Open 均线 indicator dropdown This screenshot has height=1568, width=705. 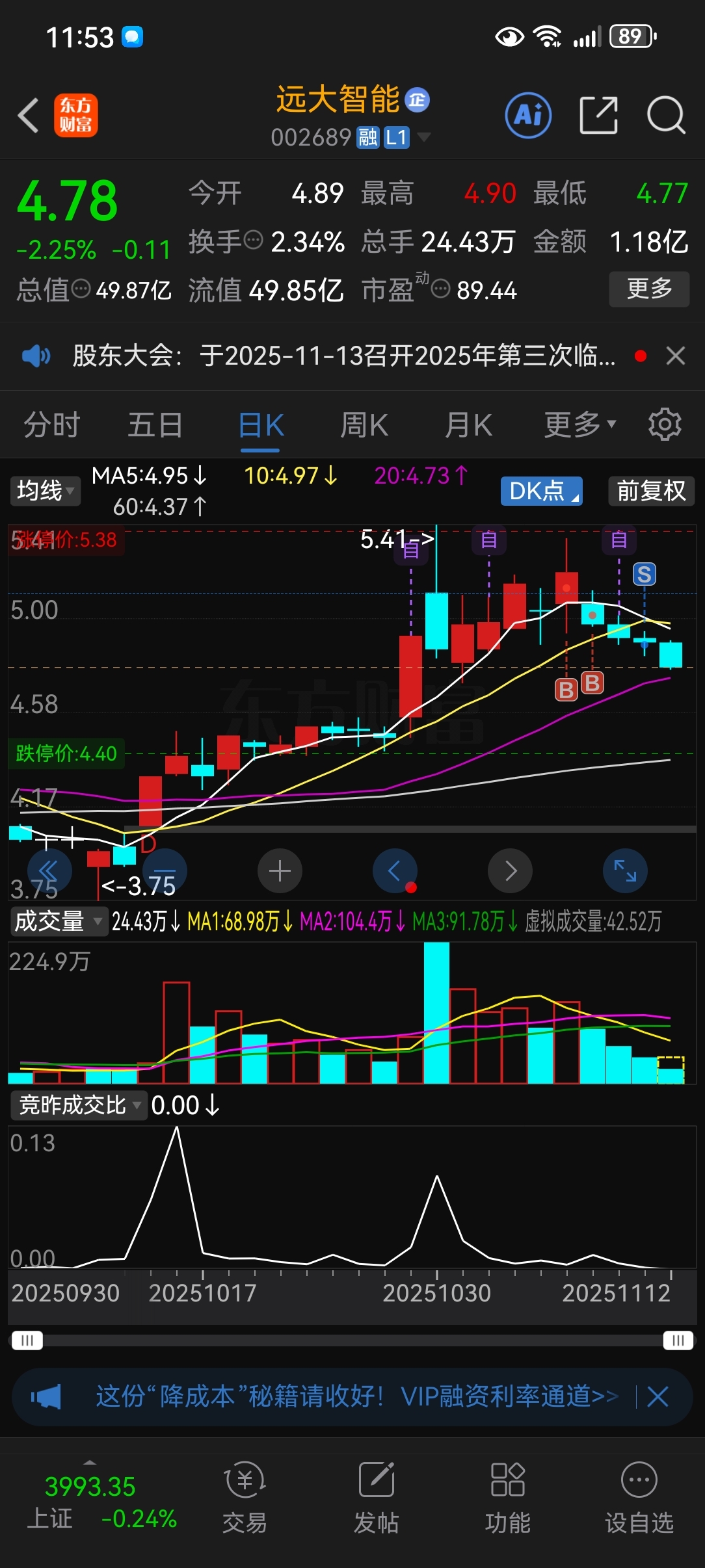pos(46,491)
